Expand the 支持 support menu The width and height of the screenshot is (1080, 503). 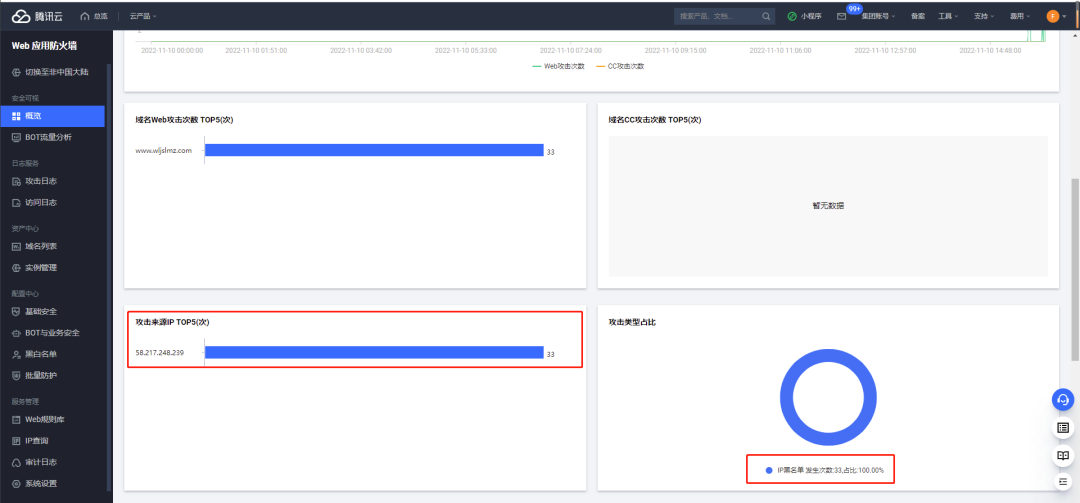point(984,16)
